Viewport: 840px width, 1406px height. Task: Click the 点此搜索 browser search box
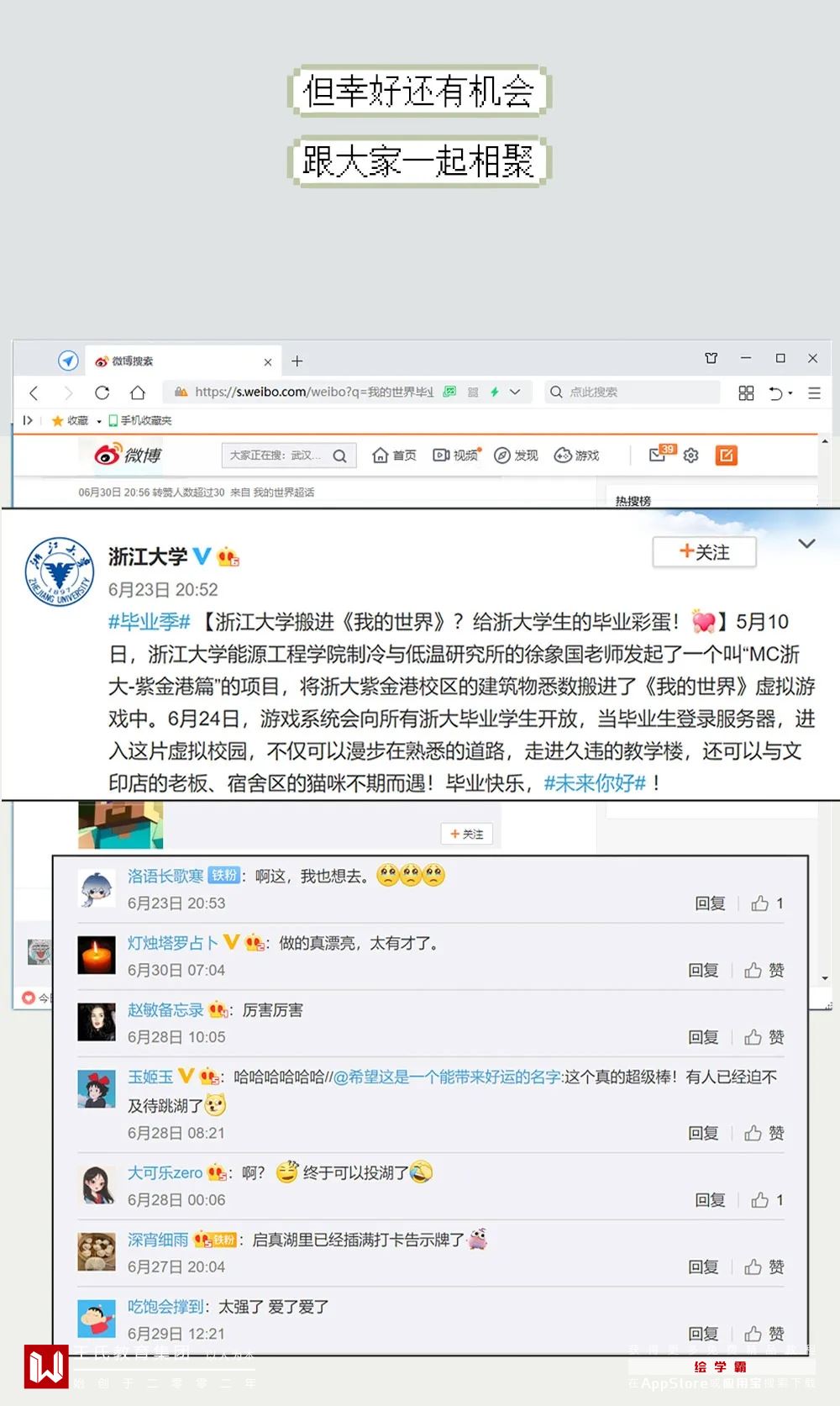tap(632, 392)
